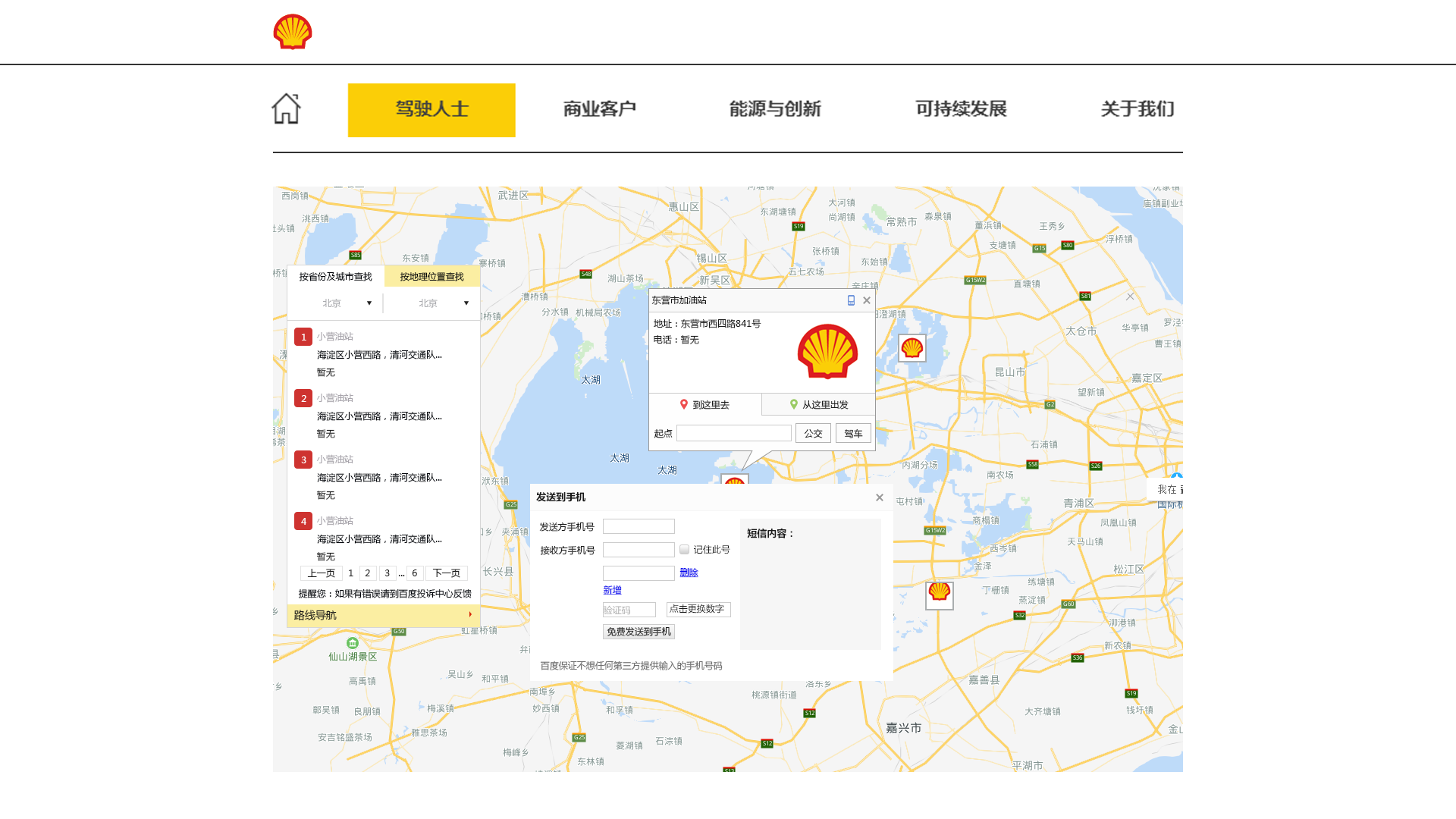The height and width of the screenshot is (819, 1456).
Task: Close the small X near 太仓市
Action: coord(1130,297)
